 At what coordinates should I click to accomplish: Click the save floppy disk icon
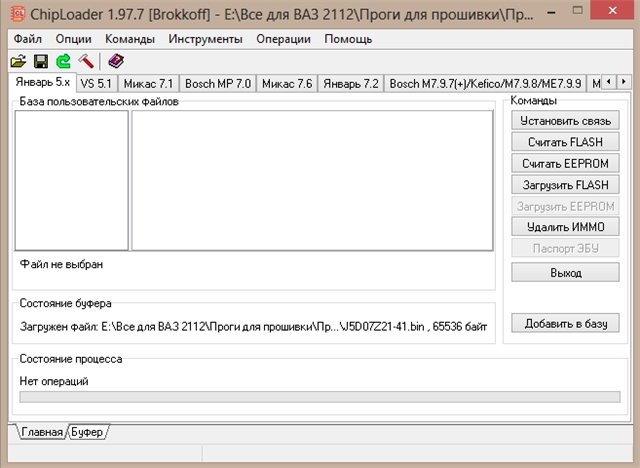tap(41, 62)
